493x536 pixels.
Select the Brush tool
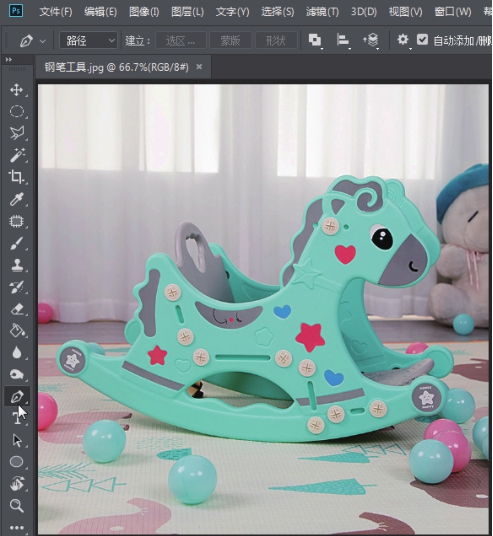pos(16,243)
